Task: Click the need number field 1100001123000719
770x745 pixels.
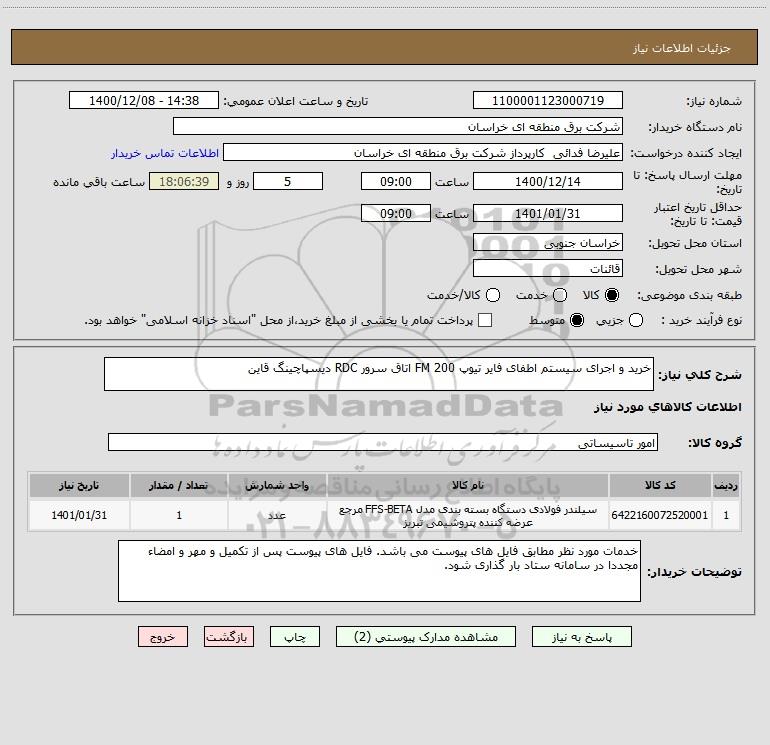Action: 548,101
